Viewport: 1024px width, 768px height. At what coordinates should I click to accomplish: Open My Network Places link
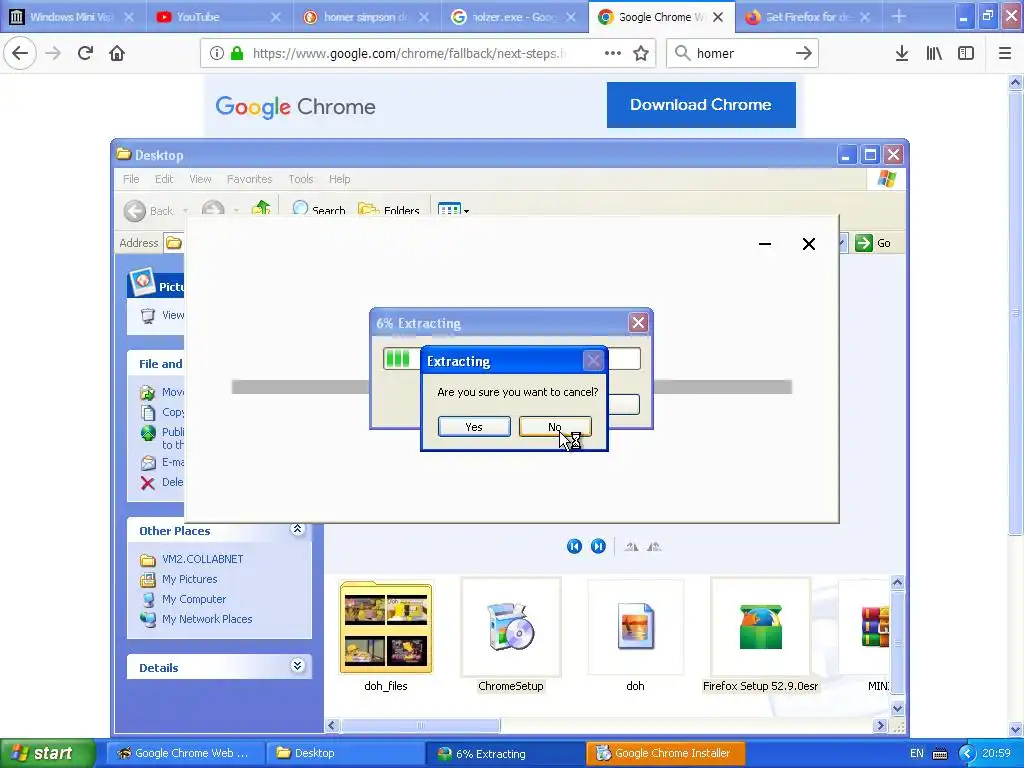(x=207, y=618)
